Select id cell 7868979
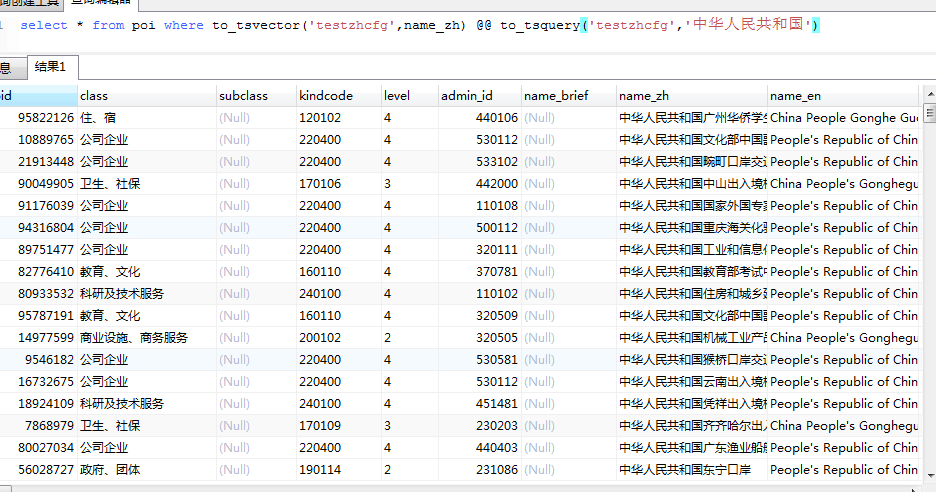 point(38,426)
